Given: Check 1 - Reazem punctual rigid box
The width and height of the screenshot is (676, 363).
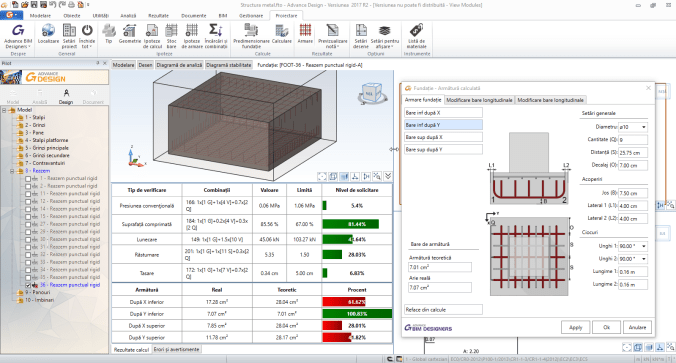Looking at the screenshot, I should point(28,178).
